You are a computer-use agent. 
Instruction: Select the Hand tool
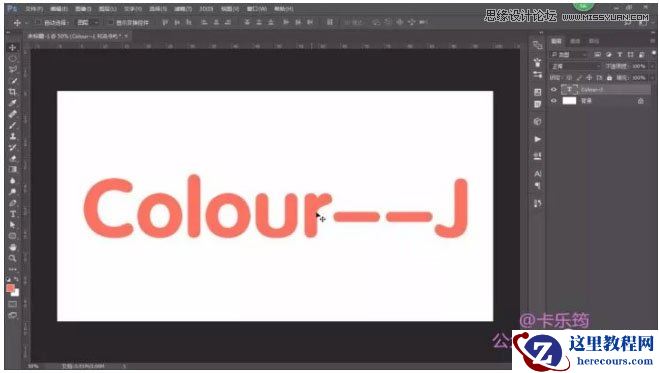pos(13,247)
